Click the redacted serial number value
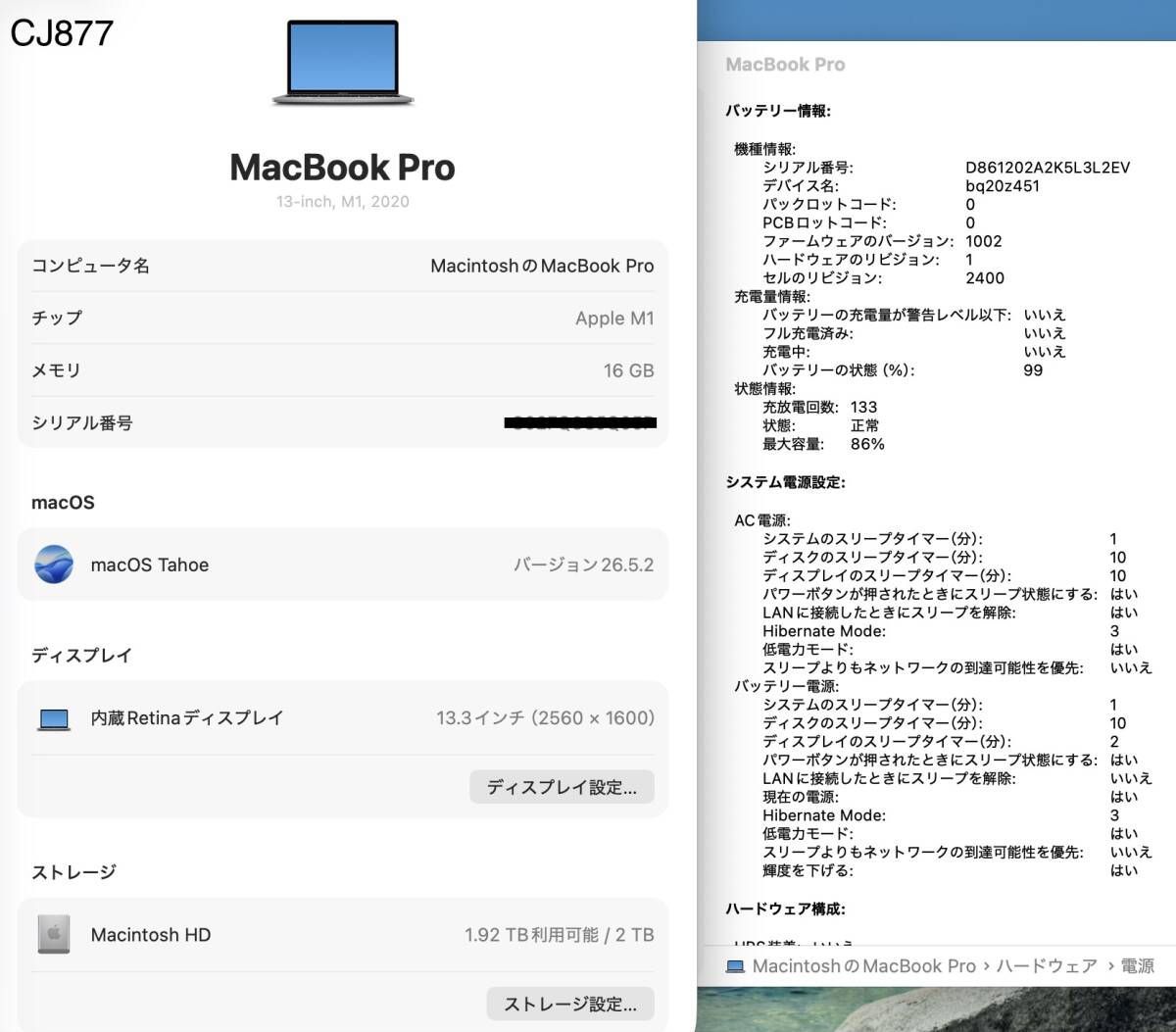 pos(580,423)
